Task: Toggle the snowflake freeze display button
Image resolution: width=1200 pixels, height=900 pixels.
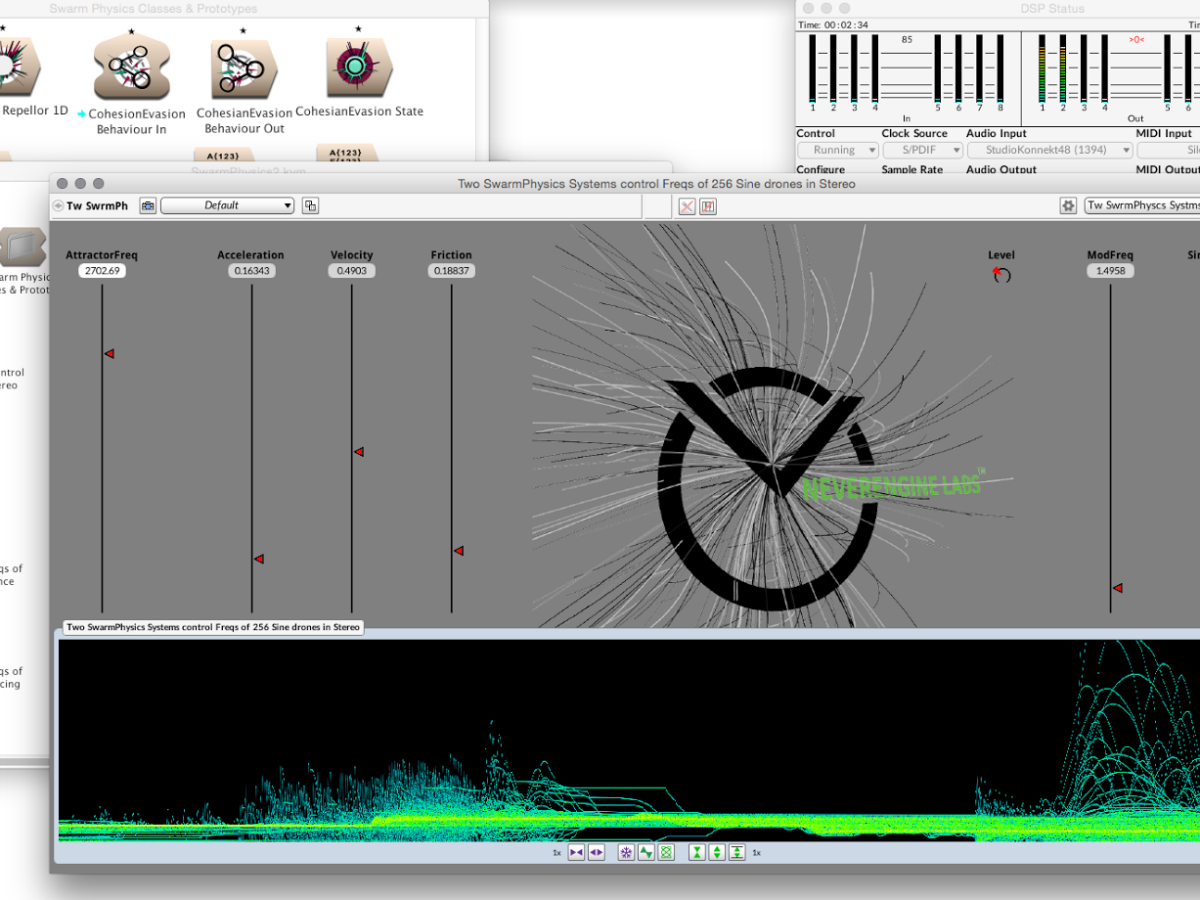Action: point(626,852)
